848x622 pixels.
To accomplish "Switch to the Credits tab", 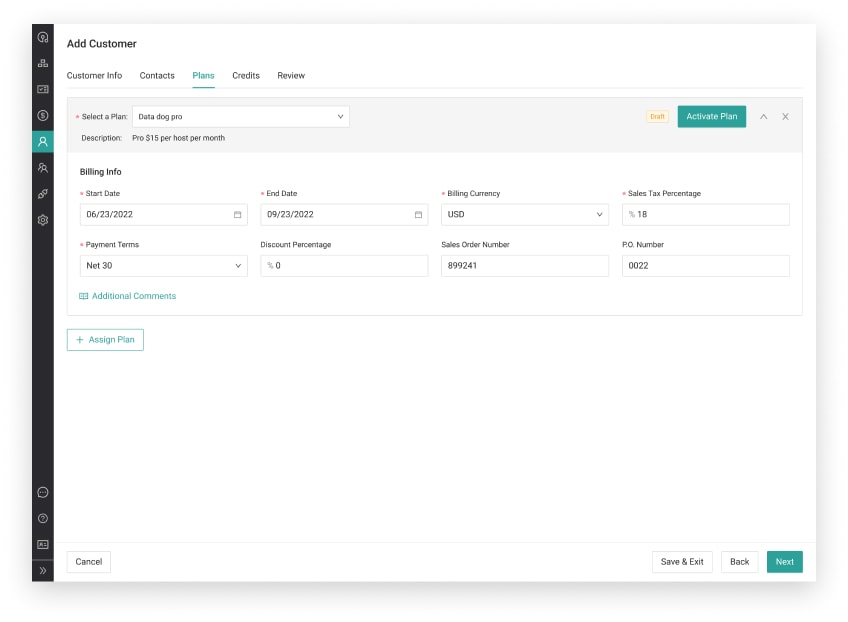I will tap(246, 76).
